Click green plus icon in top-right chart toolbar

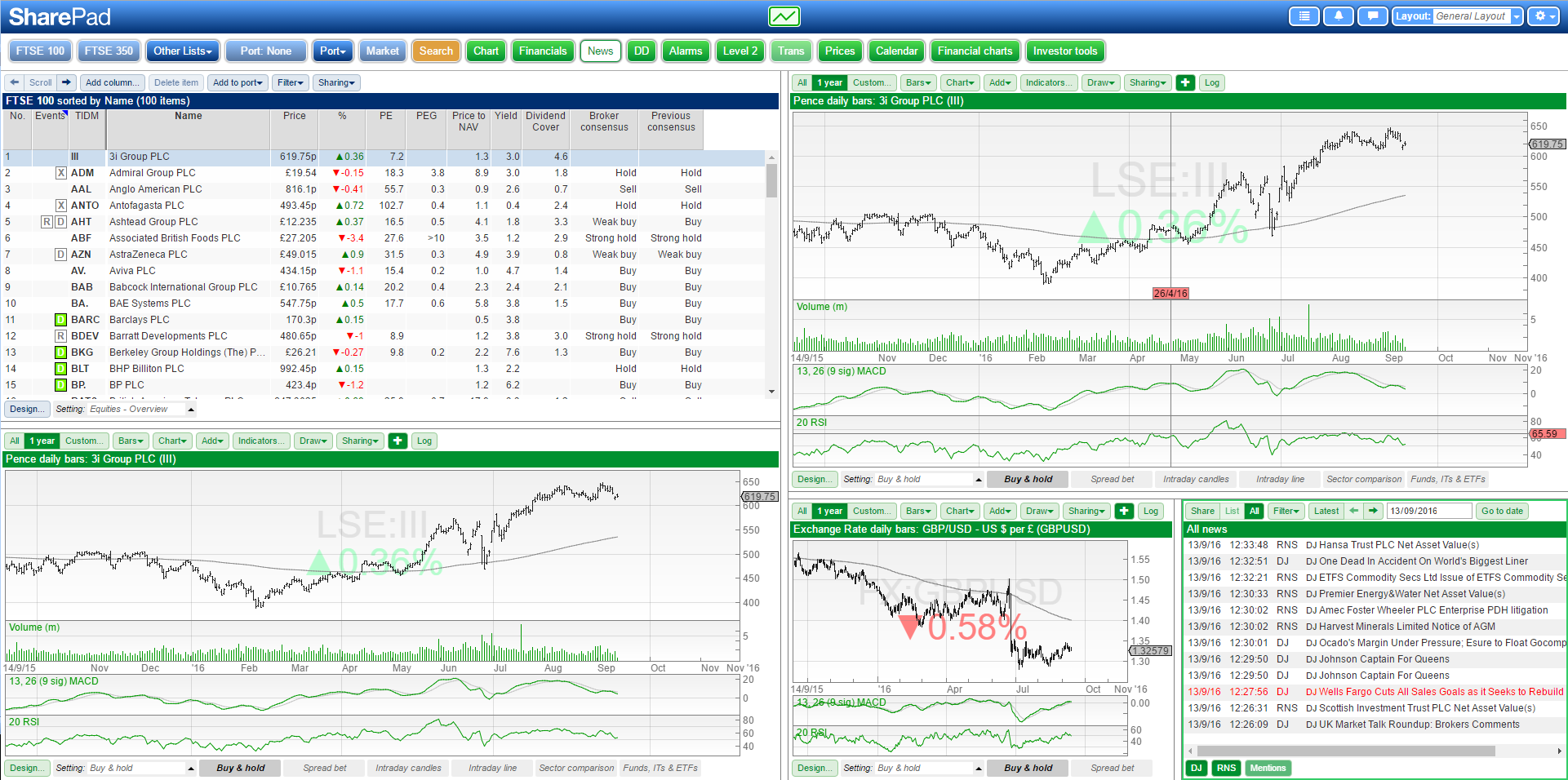1186,82
